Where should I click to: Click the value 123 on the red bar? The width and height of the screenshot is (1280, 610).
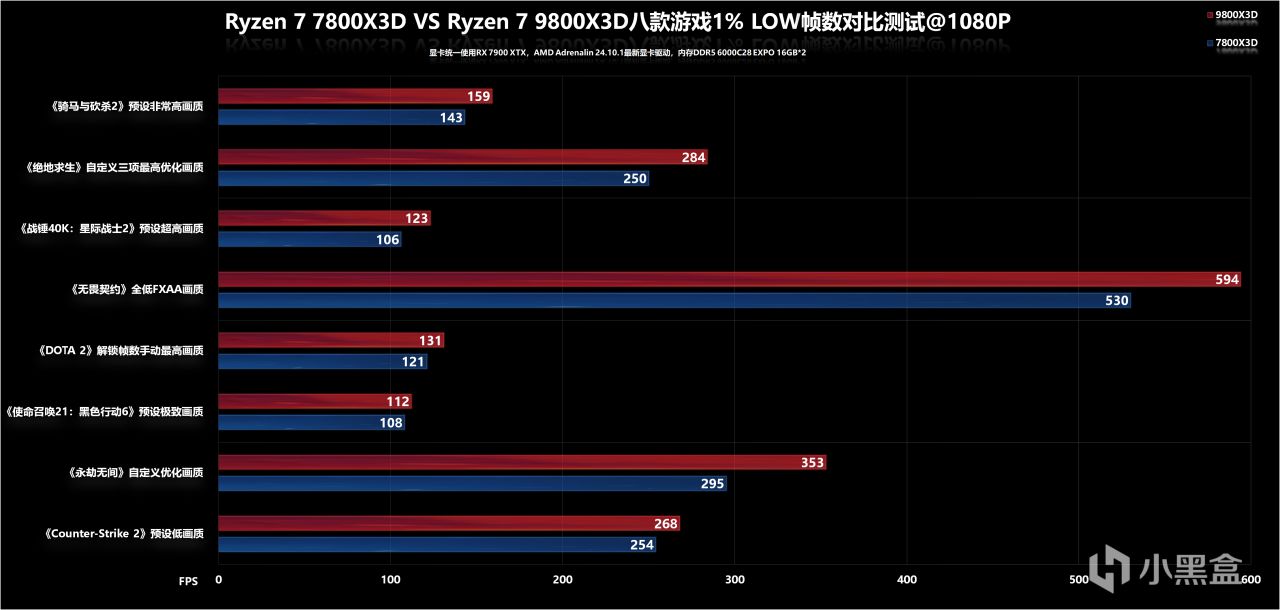(417, 219)
